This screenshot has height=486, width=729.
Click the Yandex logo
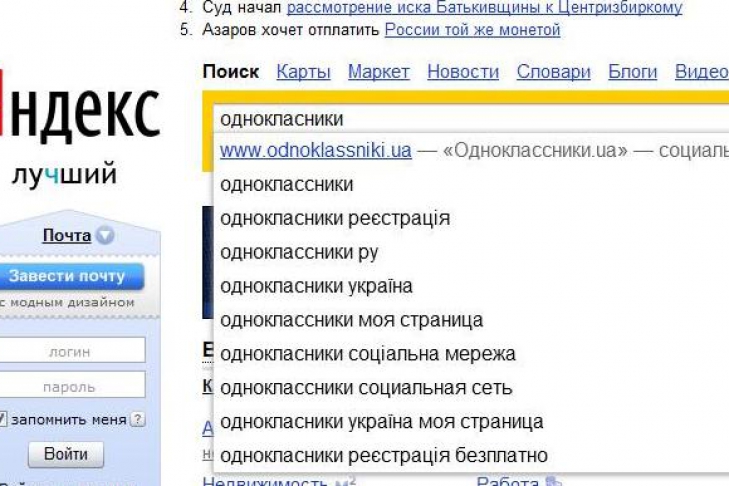click(80, 112)
